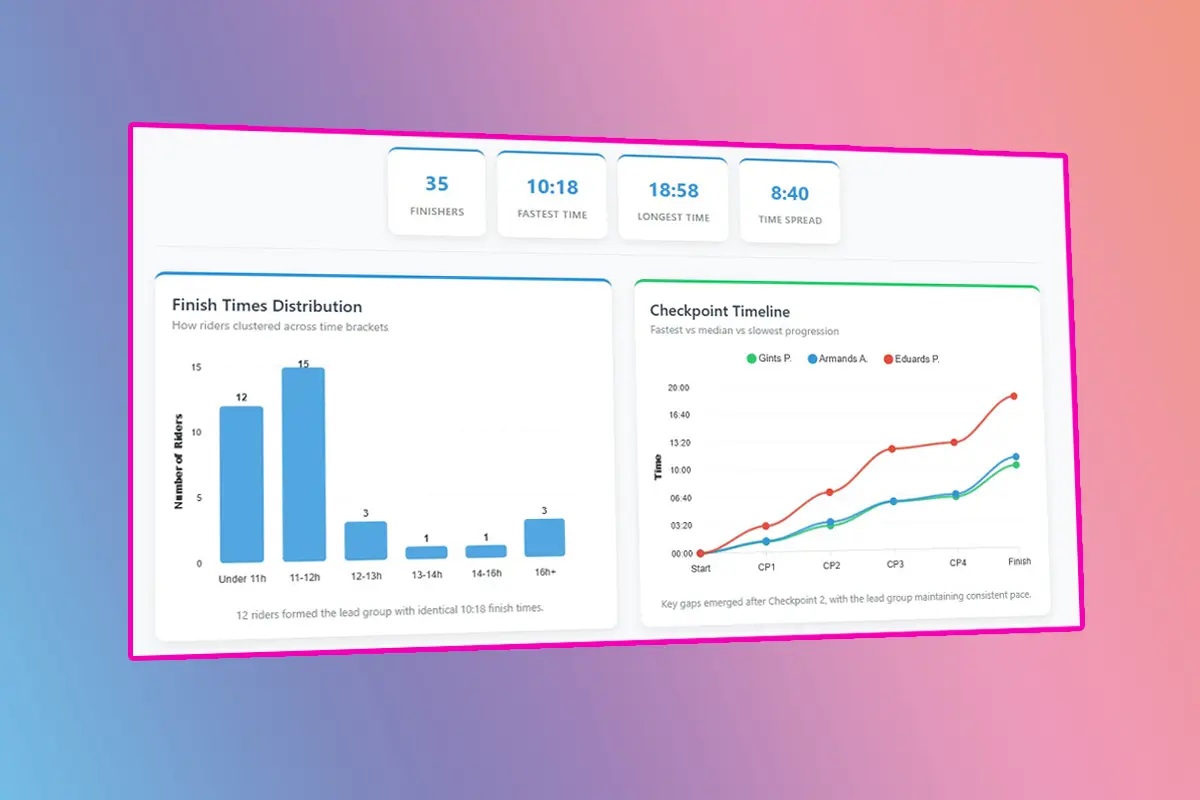Click the '11-12h' axis label
Screen dimensions: 1200x800
tap(303, 578)
